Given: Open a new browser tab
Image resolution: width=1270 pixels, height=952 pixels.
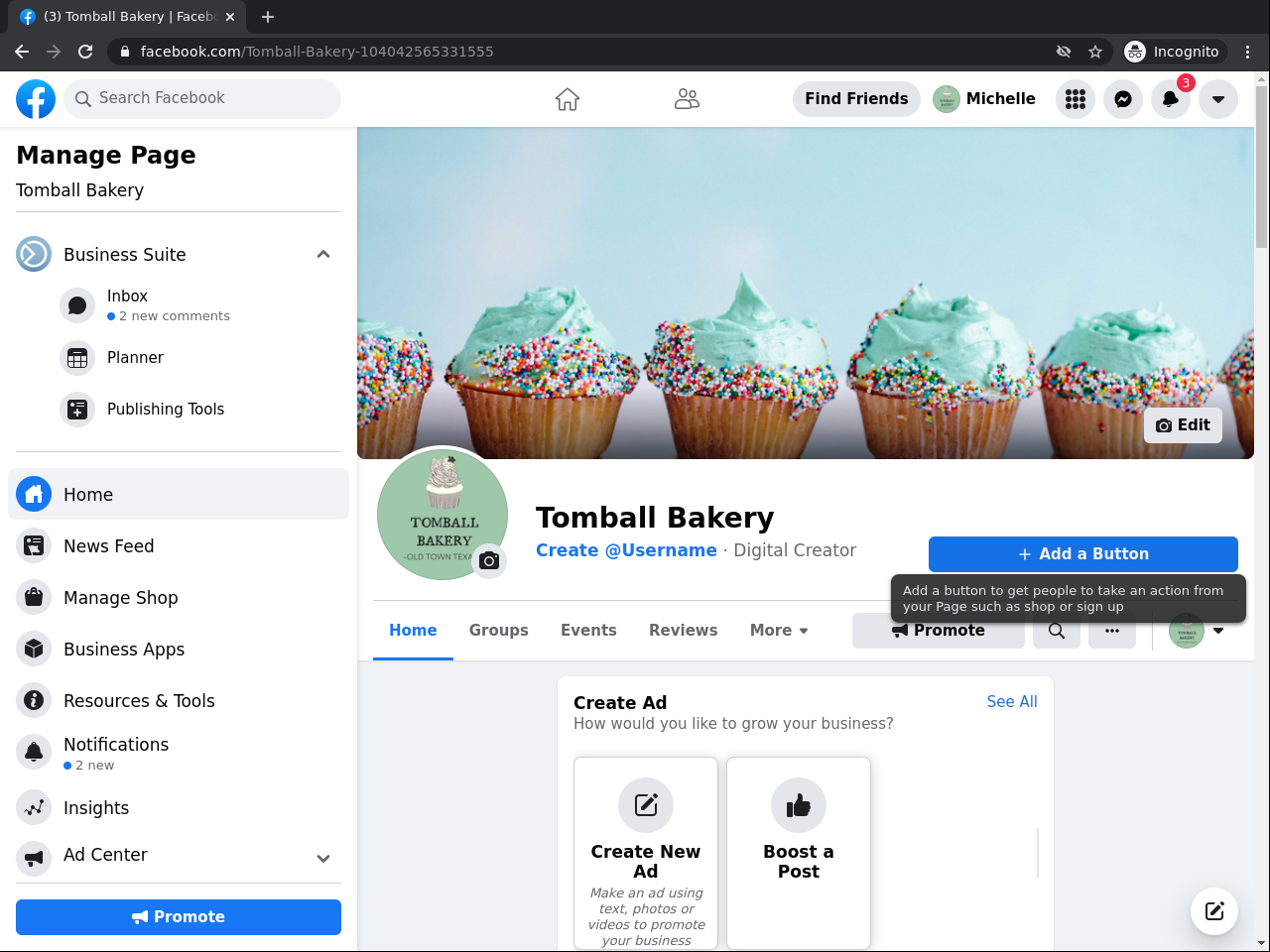Looking at the screenshot, I should (268, 17).
